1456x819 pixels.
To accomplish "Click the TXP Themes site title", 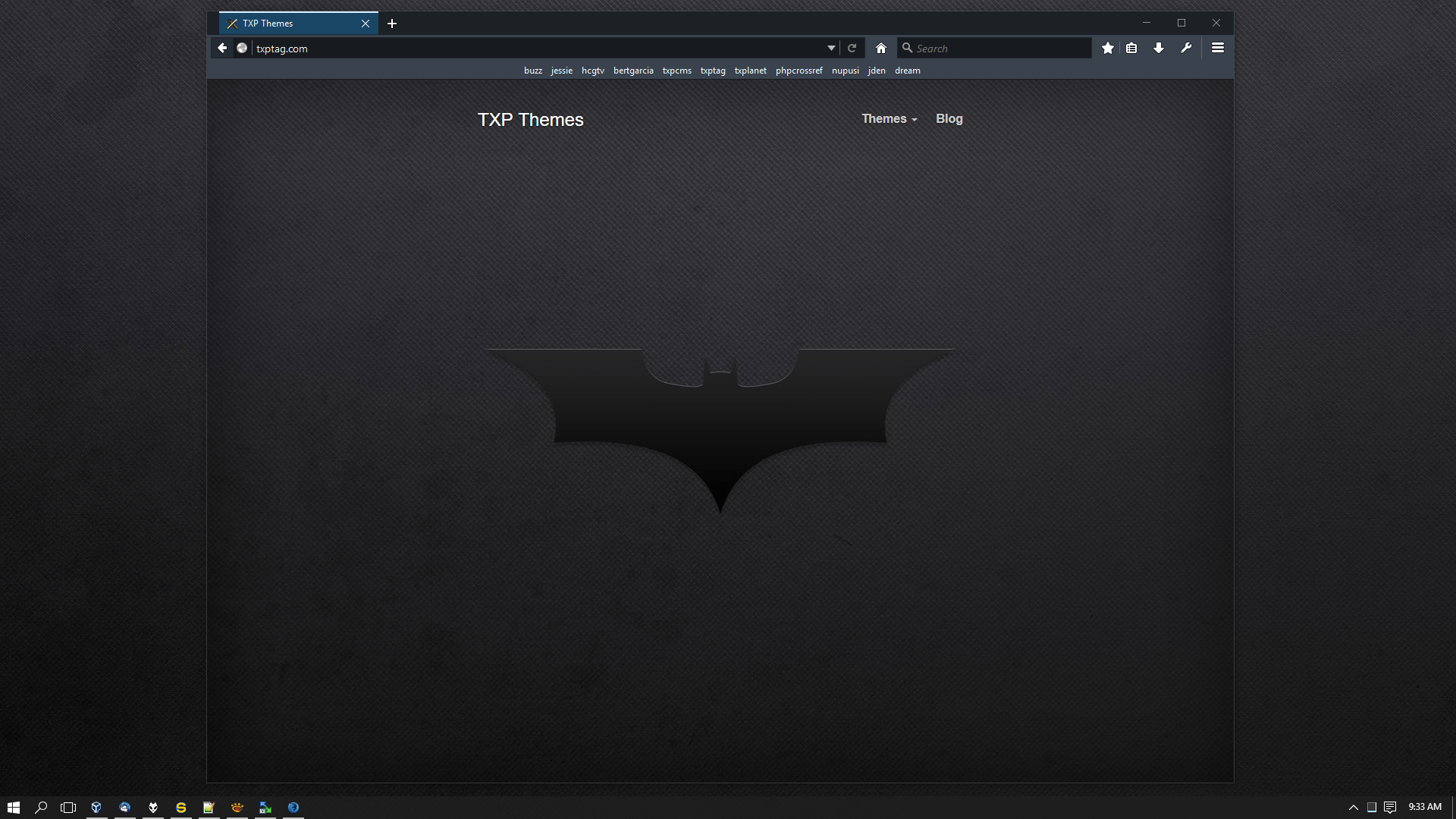I will 531,120.
